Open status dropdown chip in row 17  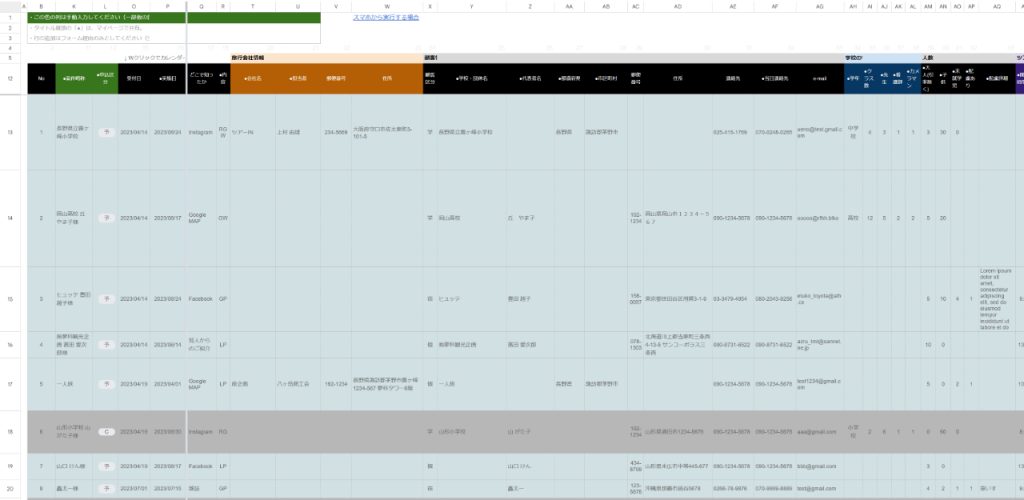105,383
